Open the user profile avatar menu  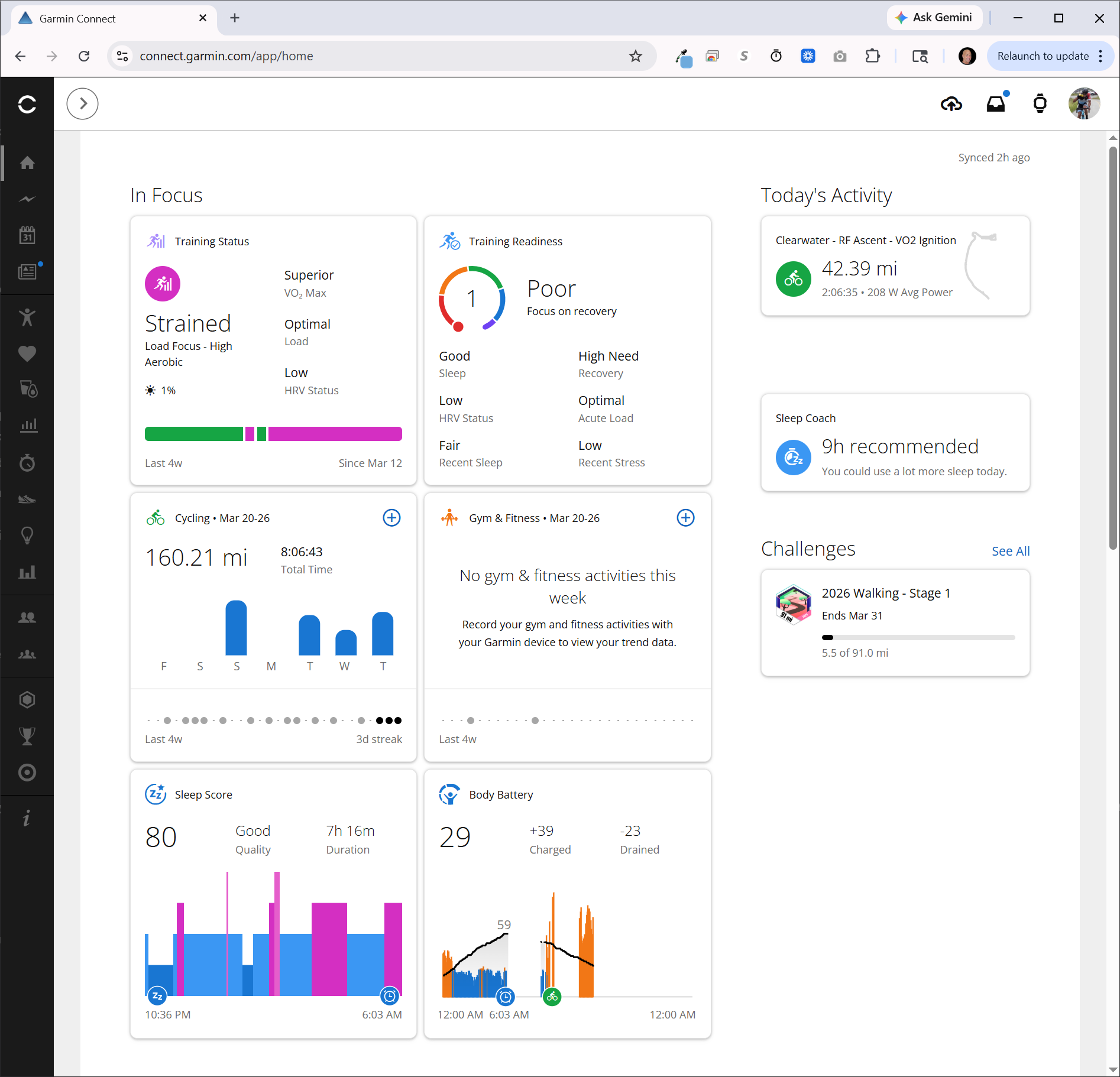1084,104
